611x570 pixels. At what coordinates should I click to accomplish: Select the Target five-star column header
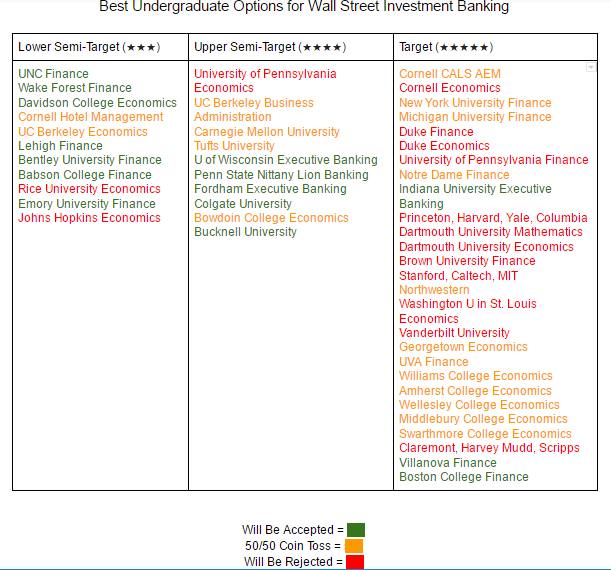pos(446,47)
